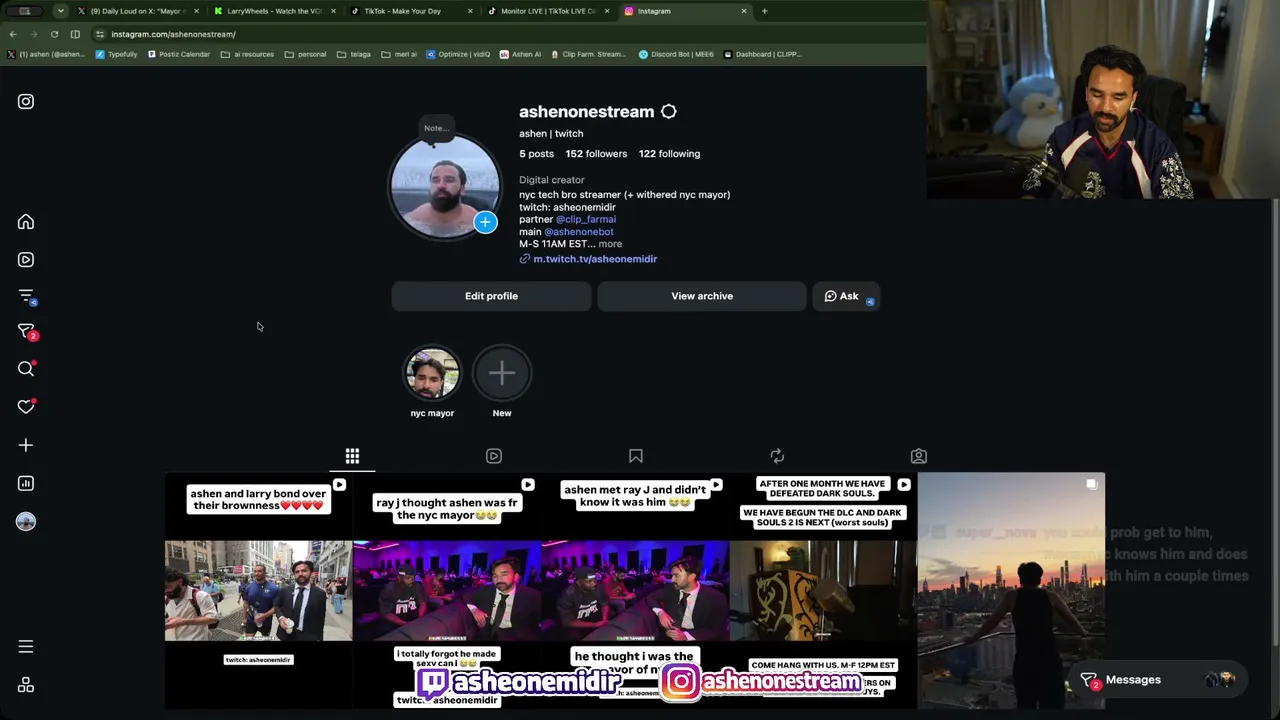View the 152 followers list

(x=596, y=154)
